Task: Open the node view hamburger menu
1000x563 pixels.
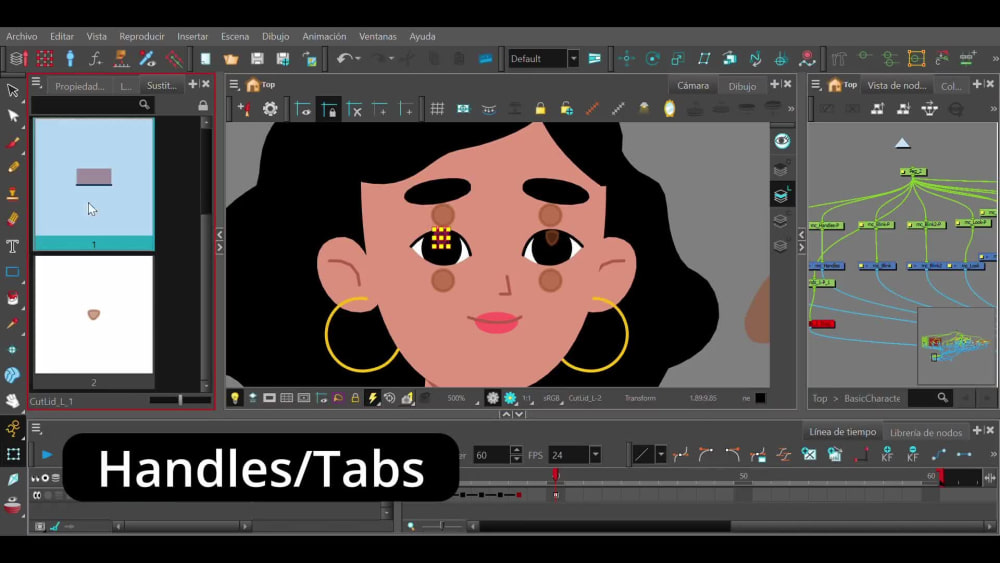Action: [x=816, y=84]
